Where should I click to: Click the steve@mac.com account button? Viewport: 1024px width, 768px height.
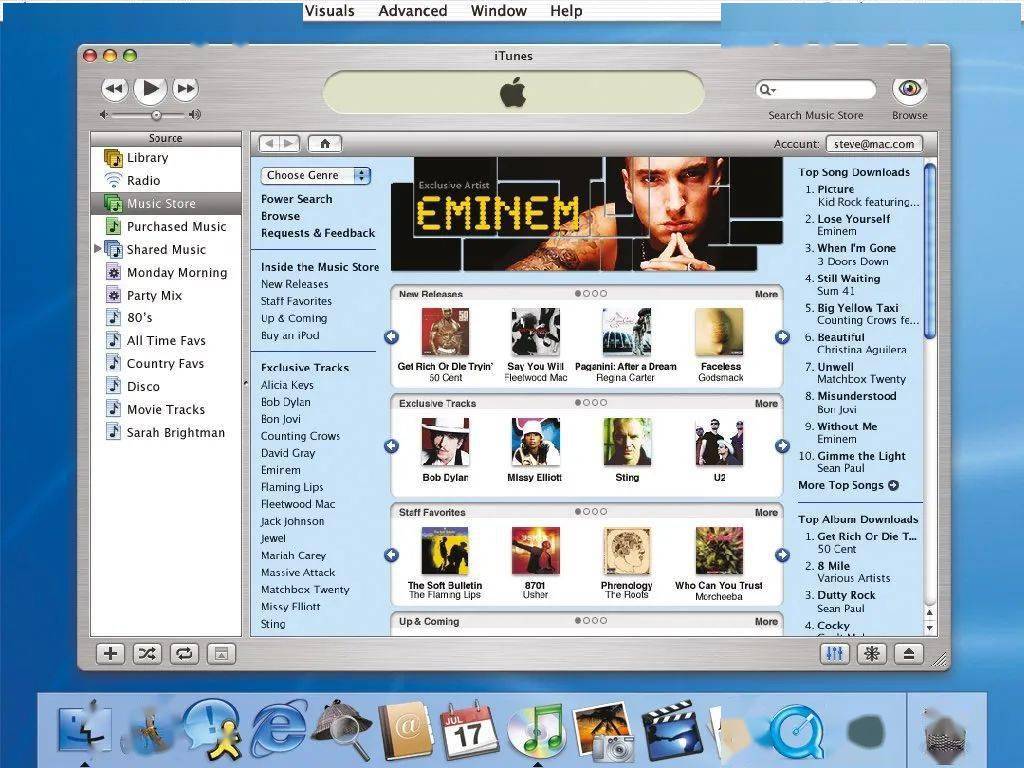pyautogui.click(x=875, y=144)
